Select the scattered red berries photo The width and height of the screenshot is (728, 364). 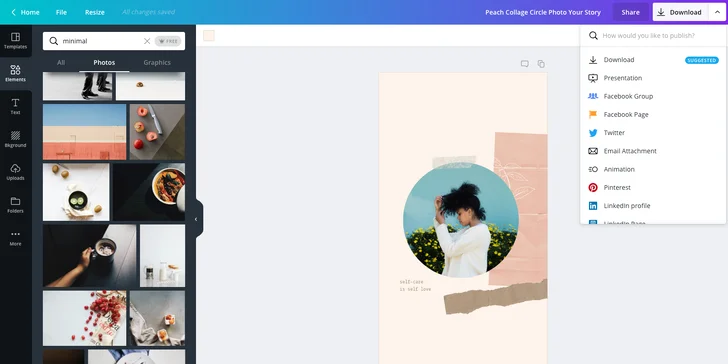tap(84, 318)
